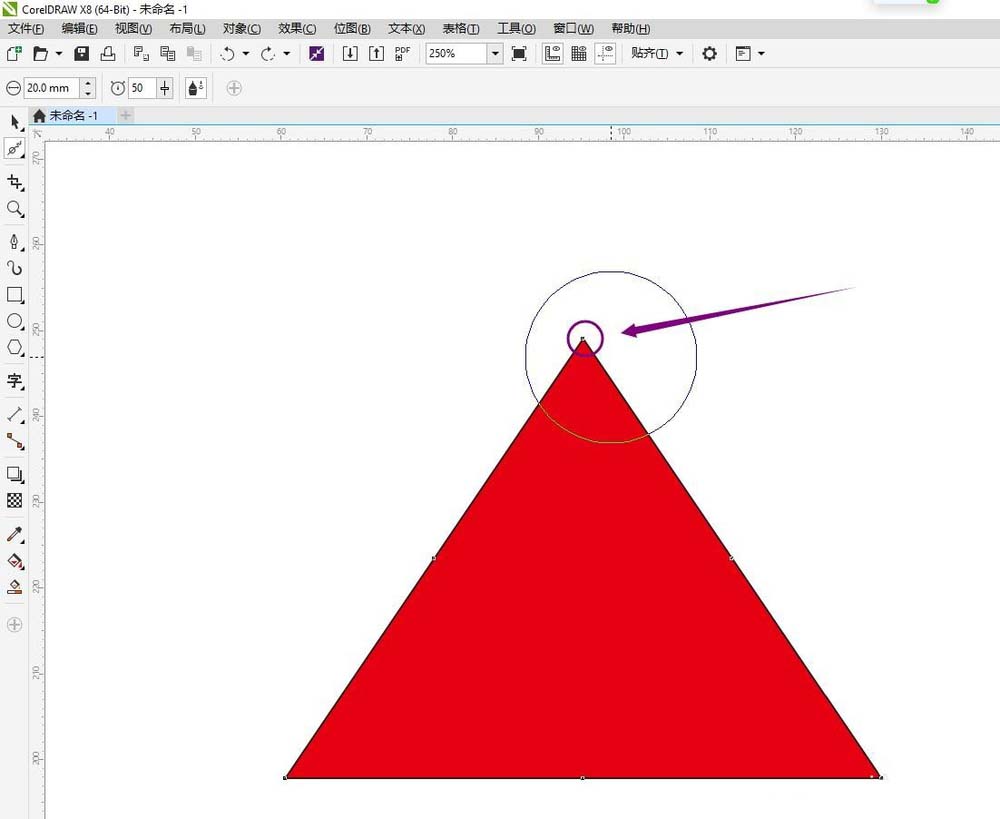Click the Copy icon in toolbar

168,54
